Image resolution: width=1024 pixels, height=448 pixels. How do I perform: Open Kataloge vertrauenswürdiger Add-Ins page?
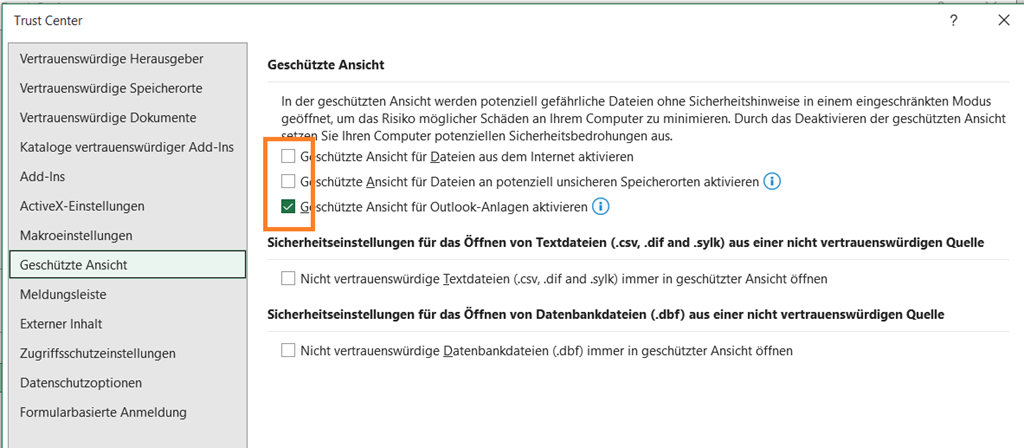[126, 147]
